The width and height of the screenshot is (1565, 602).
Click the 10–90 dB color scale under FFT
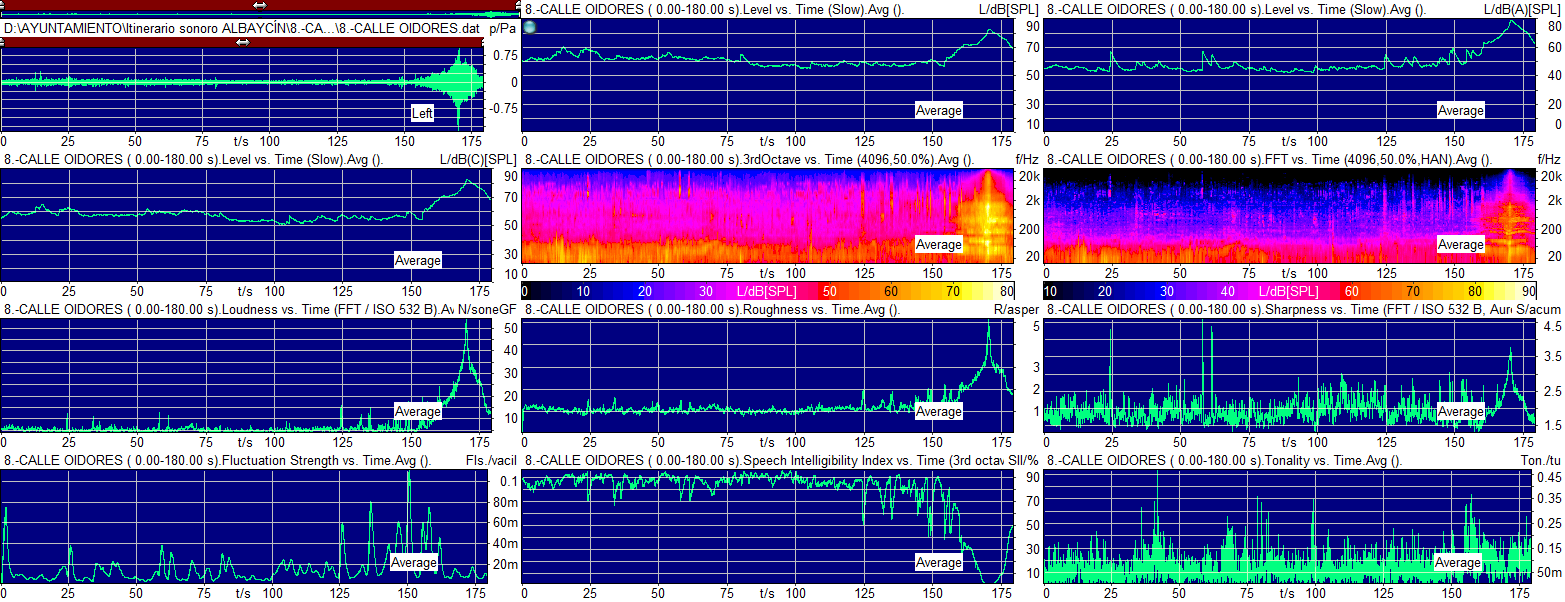(x=1289, y=290)
